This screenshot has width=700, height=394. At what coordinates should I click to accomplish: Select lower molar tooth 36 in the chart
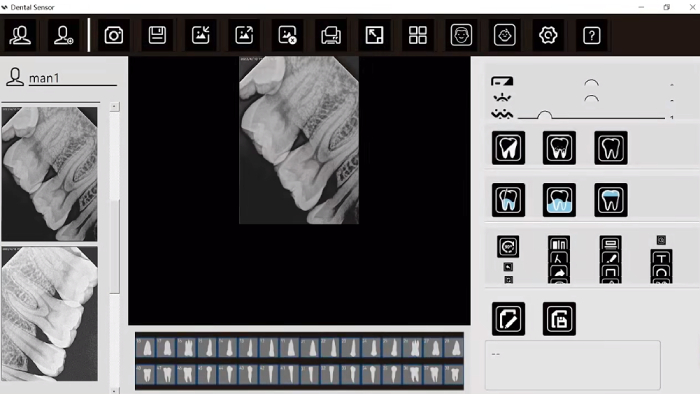[413, 375]
